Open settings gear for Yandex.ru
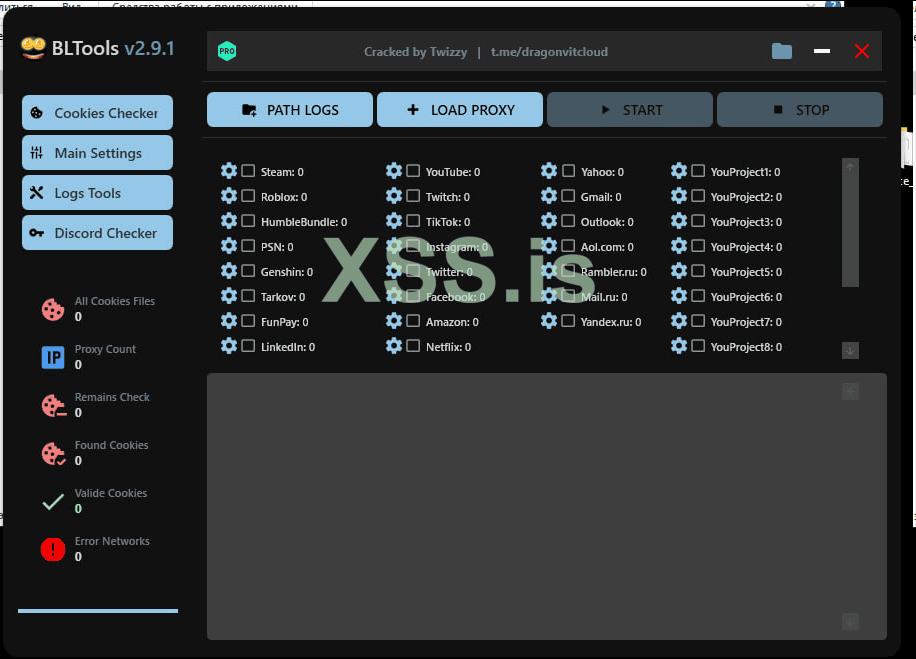 (x=549, y=321)
